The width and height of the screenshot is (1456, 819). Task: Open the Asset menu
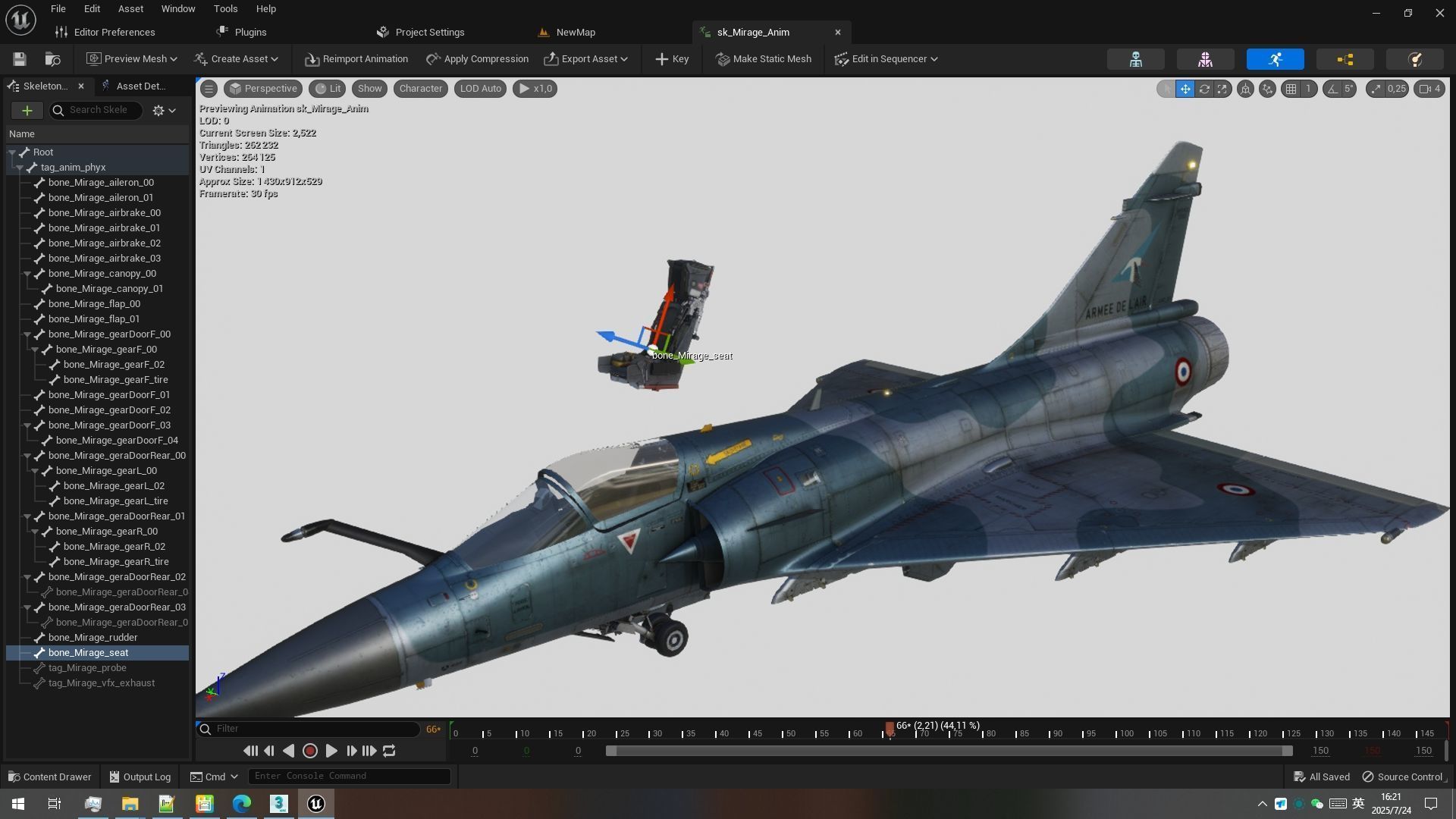coord(130,9)
